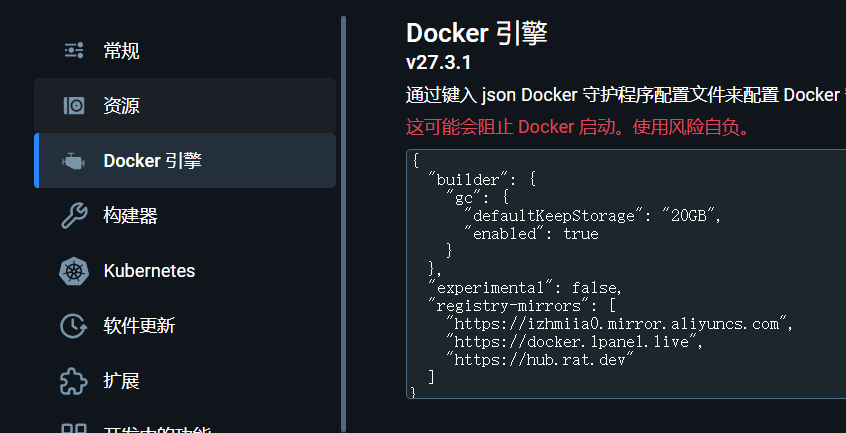This screenshot has height=433, width=846.
Task: Click the red risk warning text
Action: click(x=578, y=127)
